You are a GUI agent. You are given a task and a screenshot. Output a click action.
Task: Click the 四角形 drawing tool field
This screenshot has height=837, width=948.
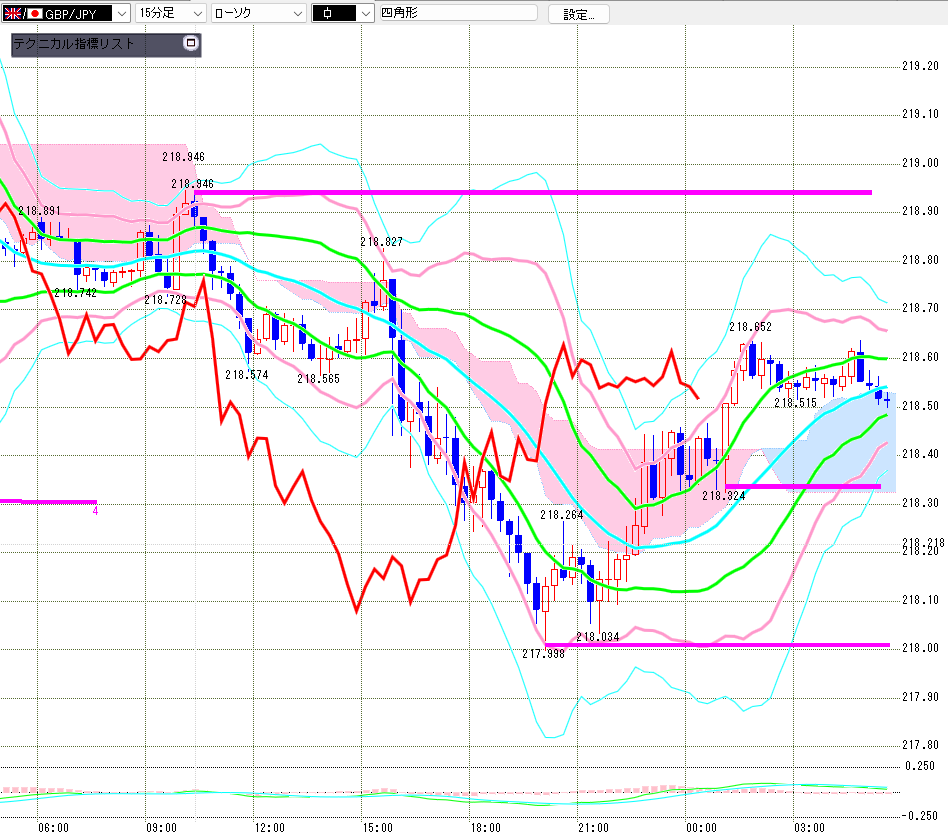click(458, 13)
